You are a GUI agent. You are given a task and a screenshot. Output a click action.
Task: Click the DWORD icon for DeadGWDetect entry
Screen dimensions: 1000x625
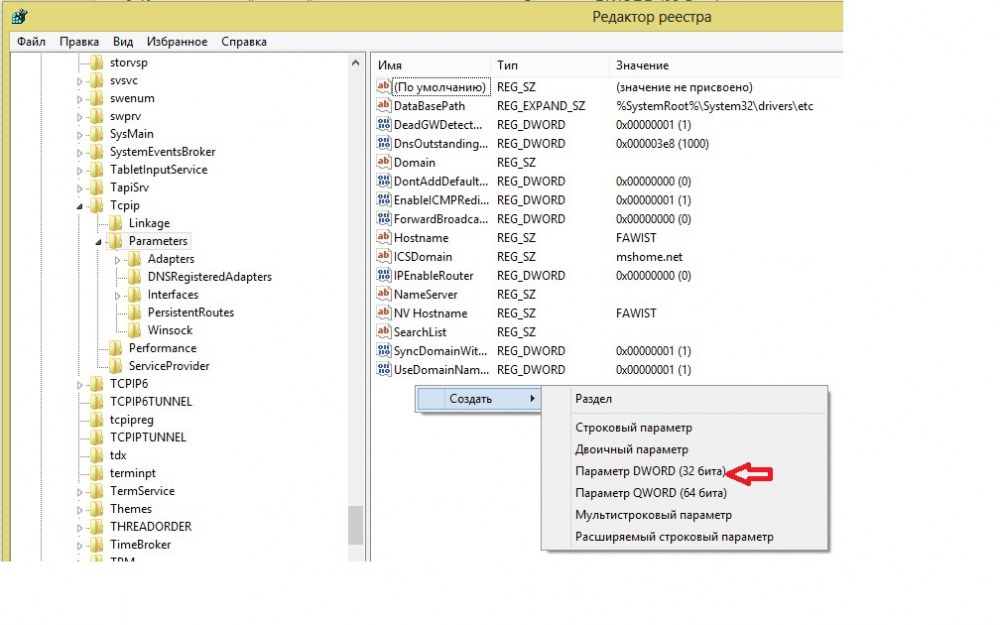383,125
